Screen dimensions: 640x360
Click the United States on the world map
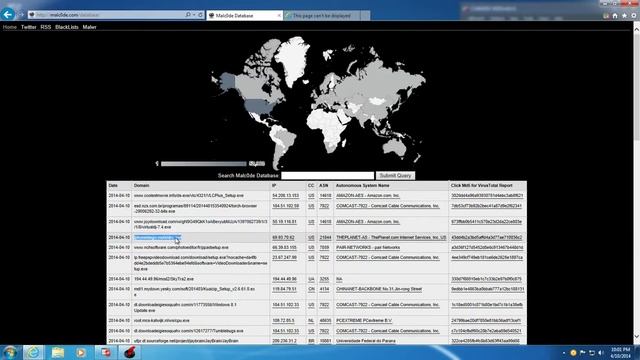(x=259, y=107)
